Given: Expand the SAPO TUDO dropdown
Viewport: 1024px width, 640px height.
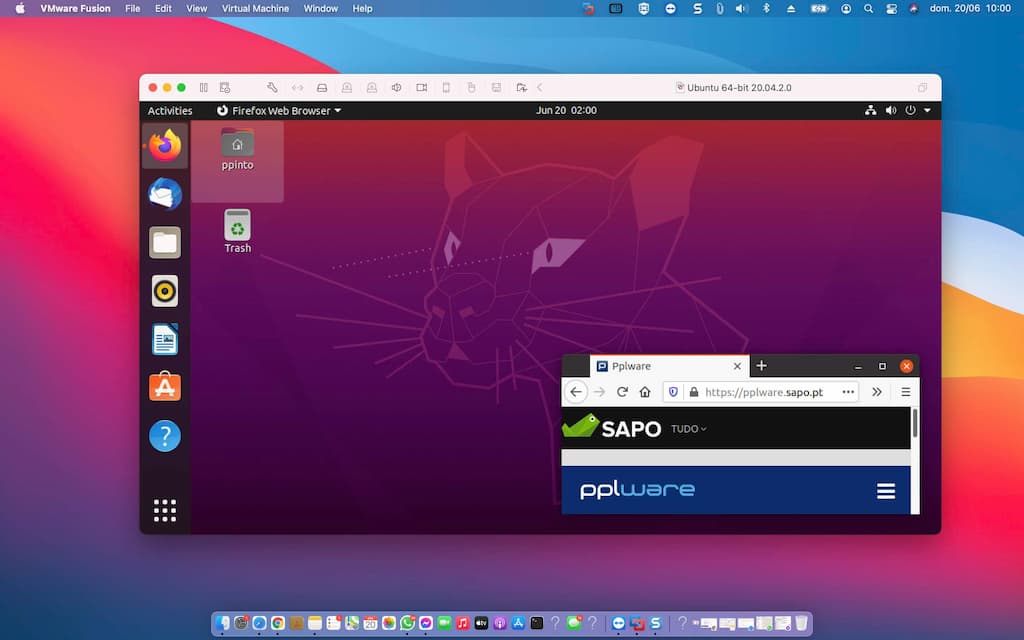Looking at the screenshot, I should click(x=688, y=429).
